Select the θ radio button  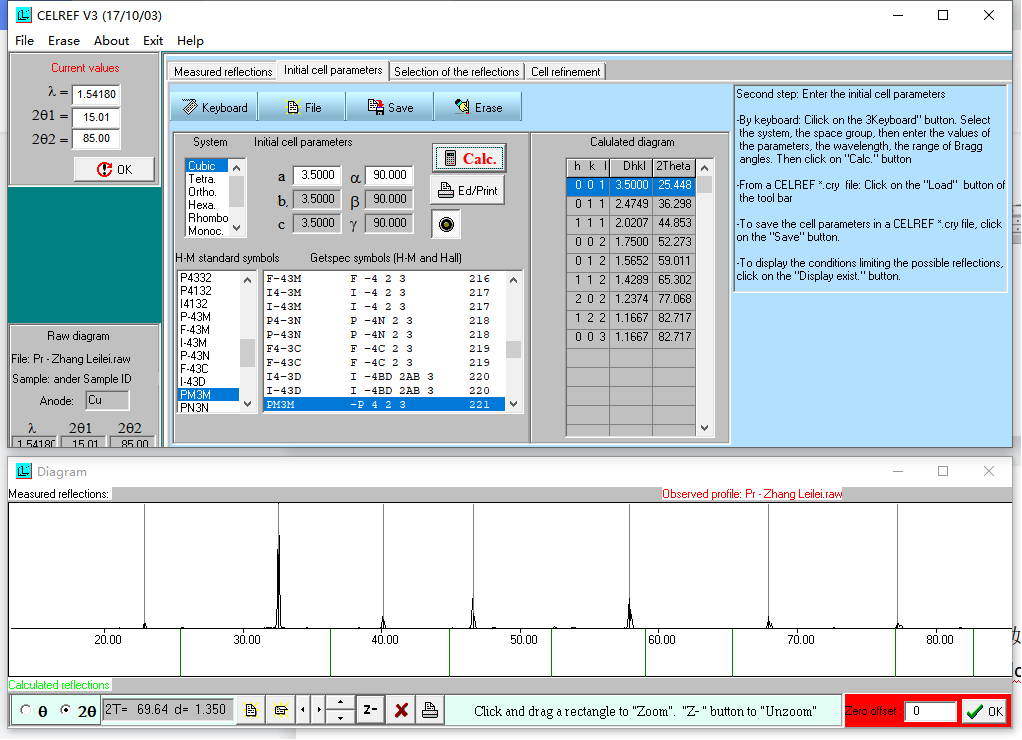pos(26,711)
